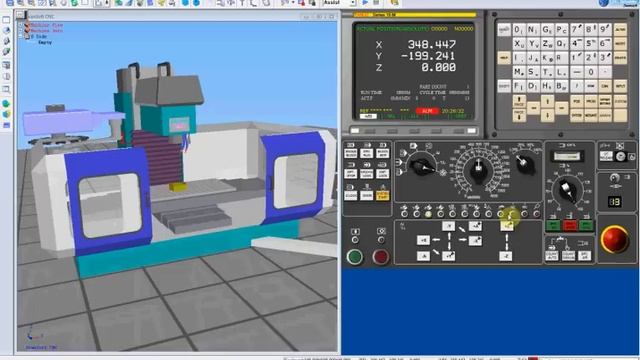Expand the Machine Roto tree node
The width and height of the screenshot is (640, 360).
[21, 31]
